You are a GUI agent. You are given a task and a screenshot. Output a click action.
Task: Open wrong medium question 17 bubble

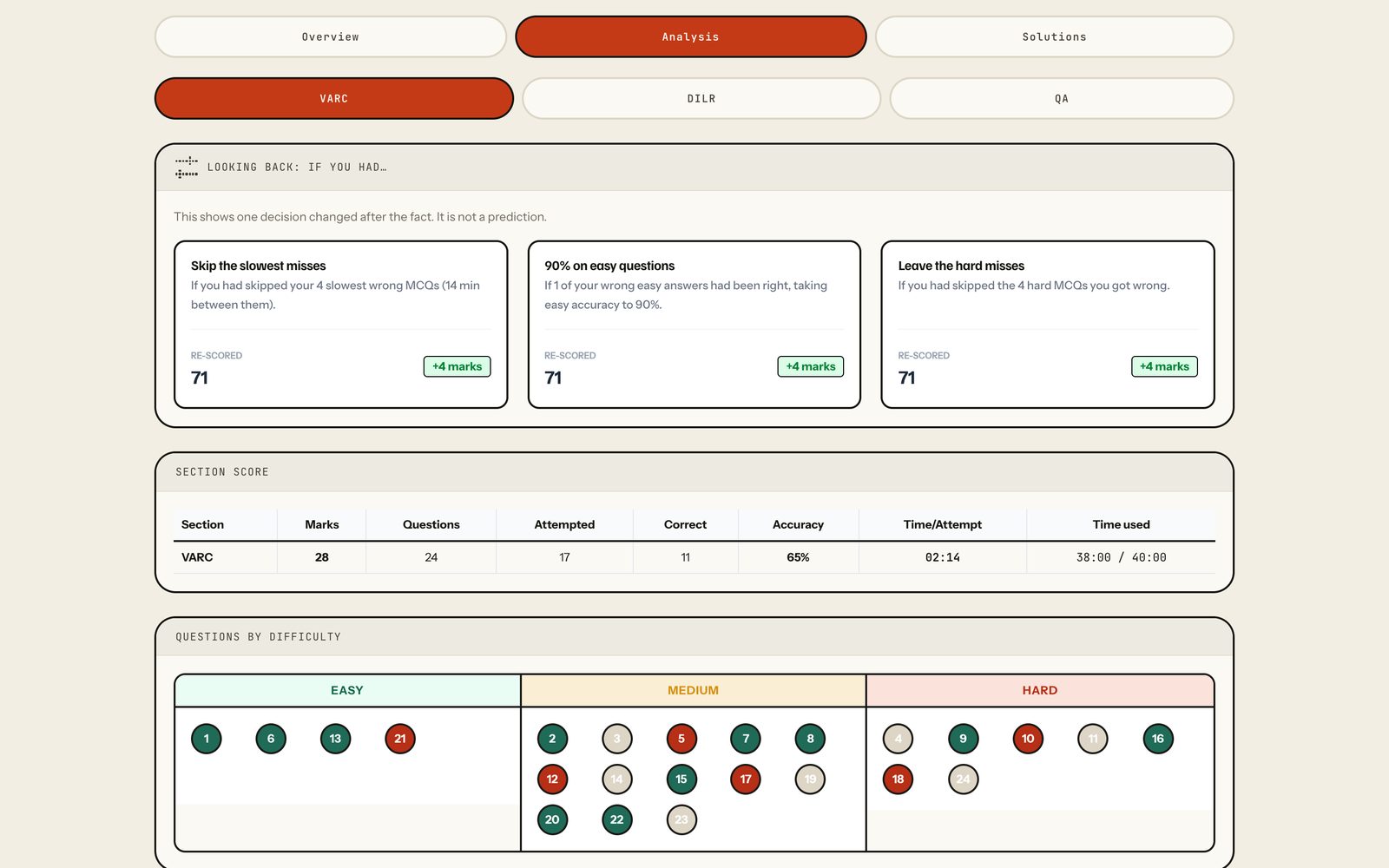click(x=746, y=779)
